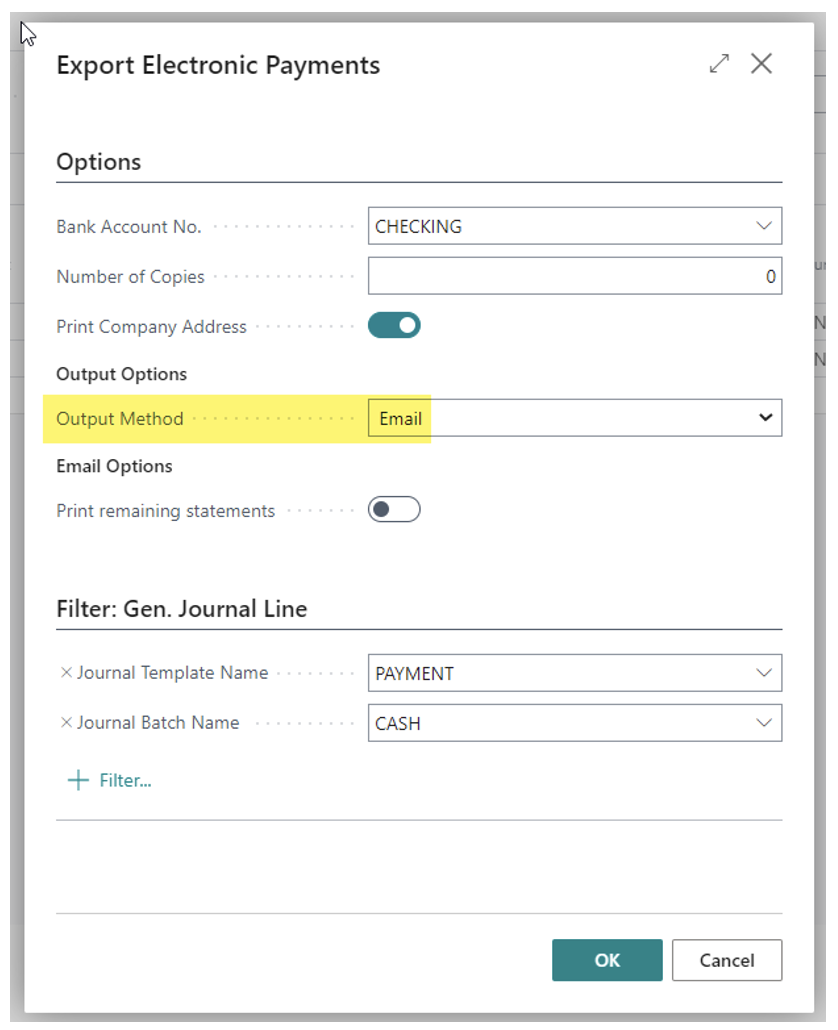This screenshot has height=1030, width=838.
Task: Click the Output Method field label
Action: click(120, 418)
